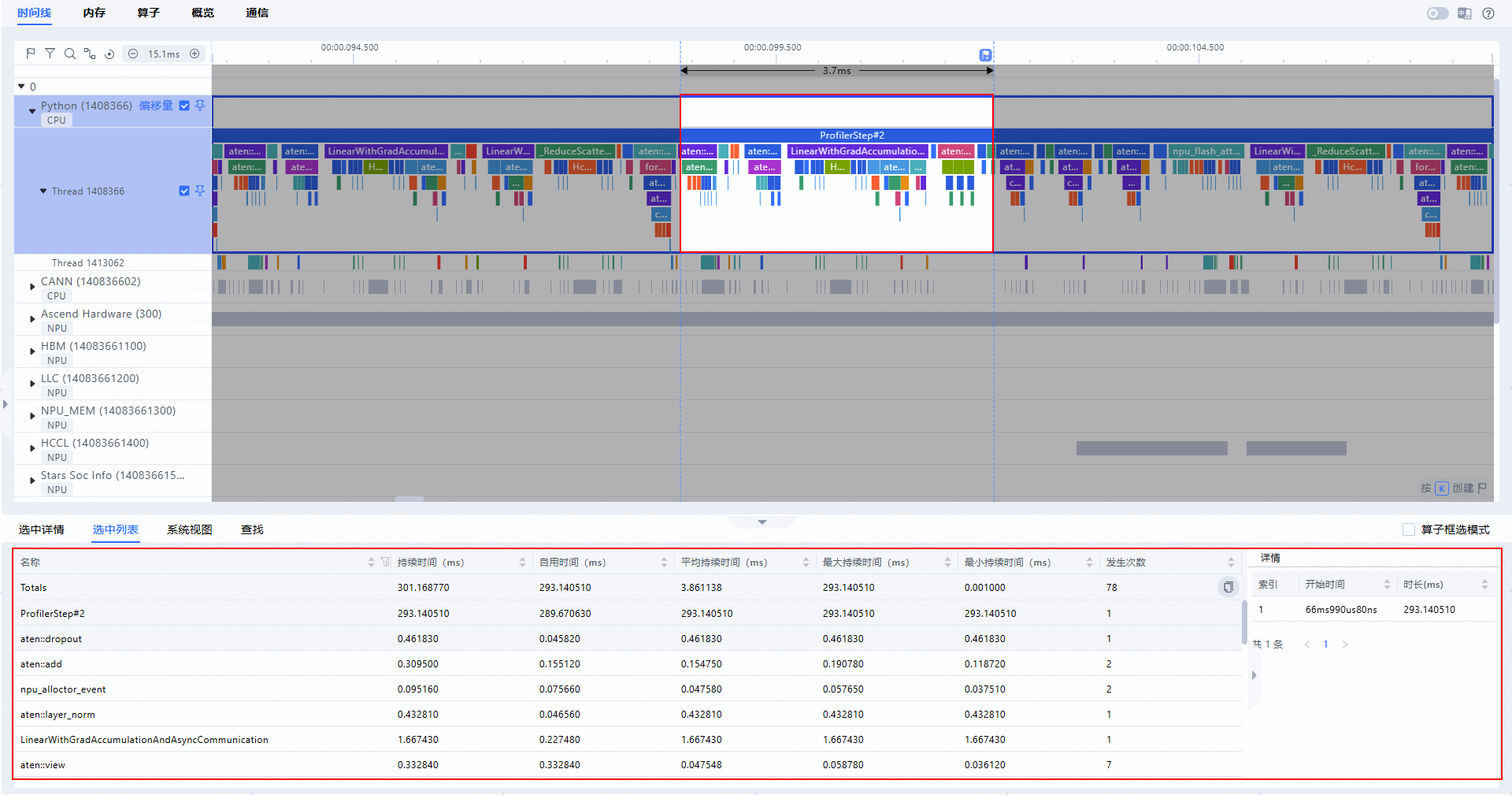Expand the Ascend Hardware (300) row

(32, 319)
